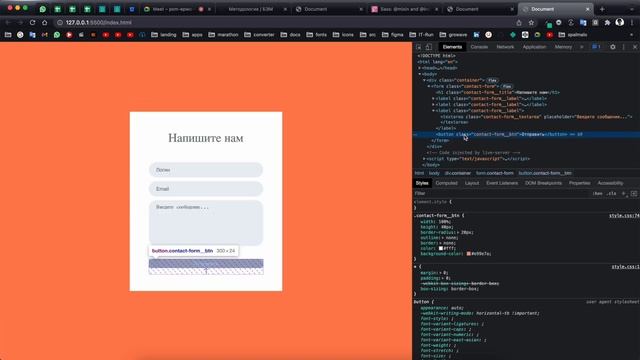Reload the page with the browser refresh icon
The height and width of the screenshot is (360, 640).
point(32,22)
